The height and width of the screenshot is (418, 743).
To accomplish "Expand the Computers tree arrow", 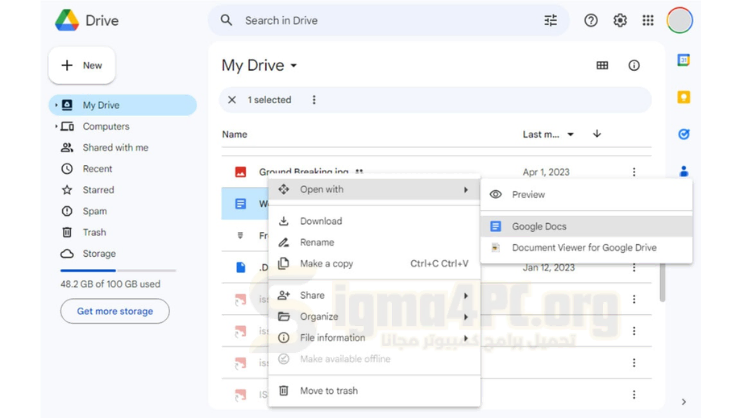I will pos(56,127).
